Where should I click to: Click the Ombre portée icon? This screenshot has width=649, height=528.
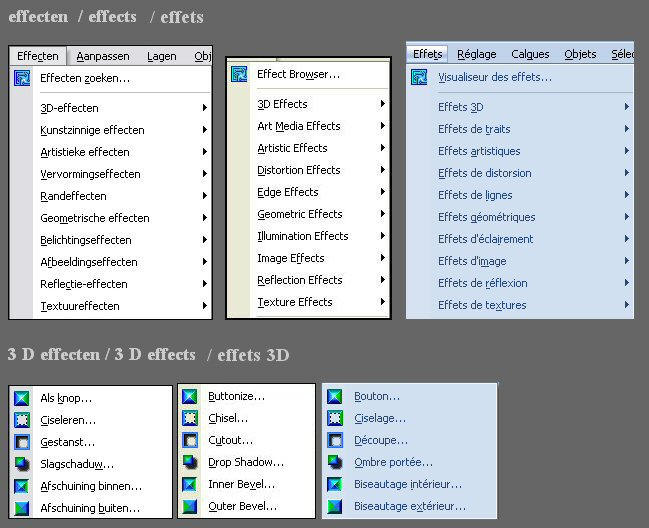pyautogui.click(x=334, y=462)
